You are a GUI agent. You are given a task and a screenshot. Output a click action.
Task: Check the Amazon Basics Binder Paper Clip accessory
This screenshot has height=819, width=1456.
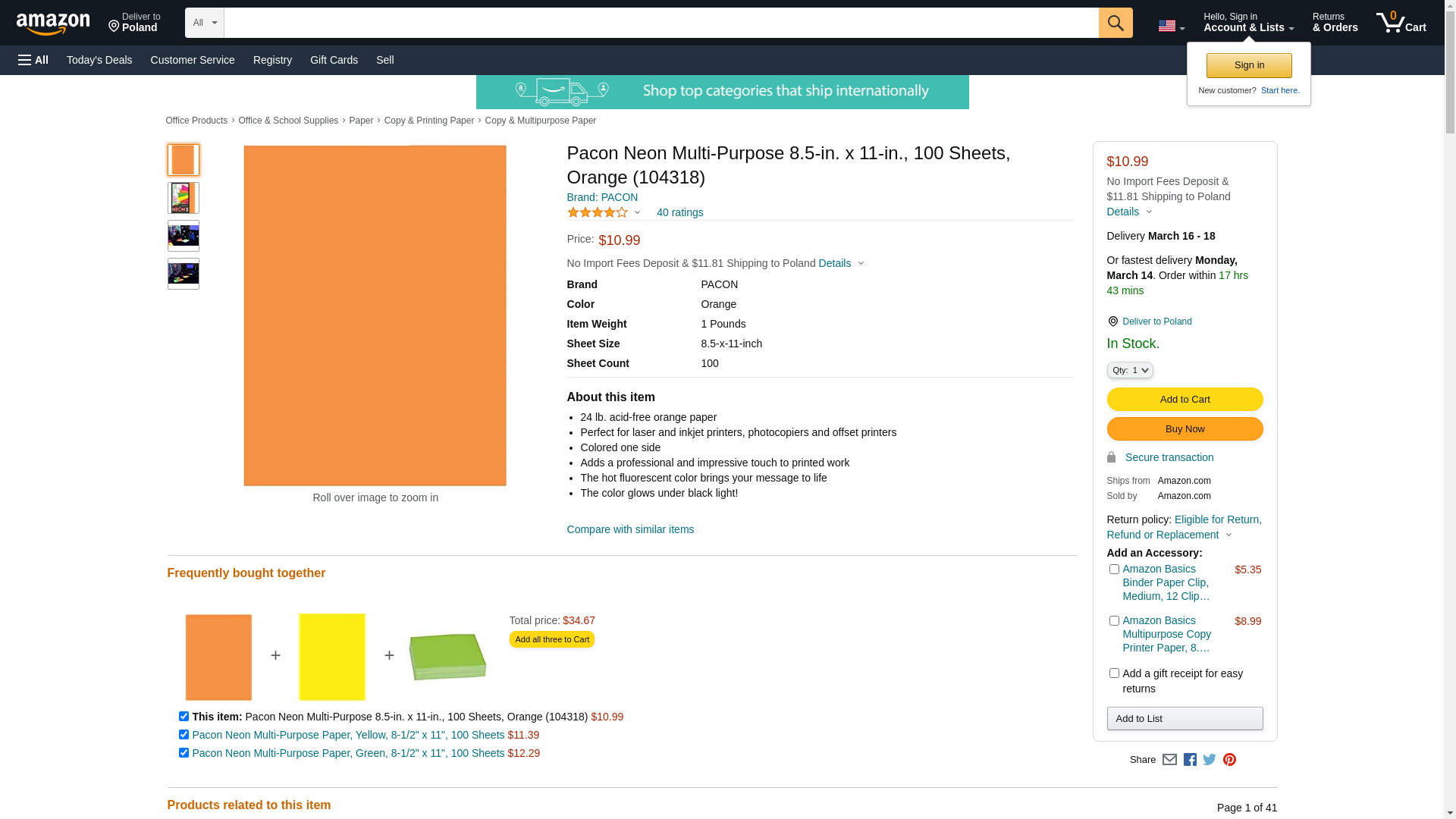point(1114,570)
